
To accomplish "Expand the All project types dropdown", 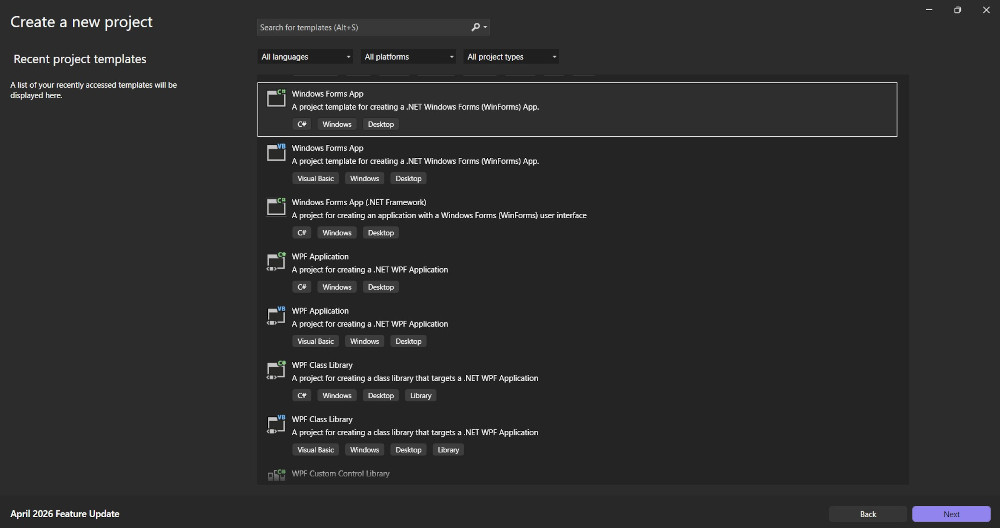I will click(511, 57).
